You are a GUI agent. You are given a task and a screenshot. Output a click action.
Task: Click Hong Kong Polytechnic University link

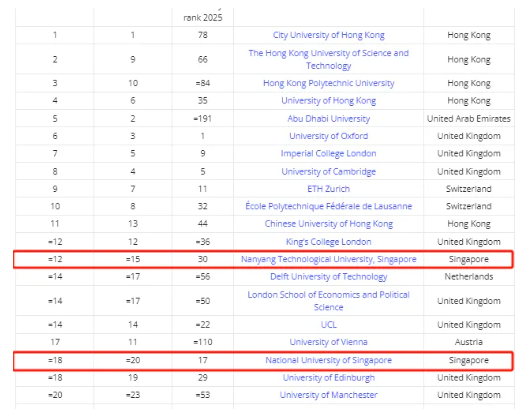329,83
